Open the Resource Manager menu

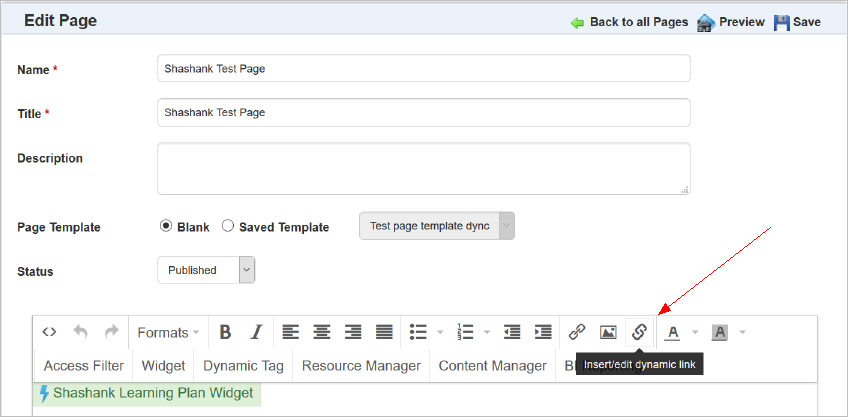click(361, 366)
